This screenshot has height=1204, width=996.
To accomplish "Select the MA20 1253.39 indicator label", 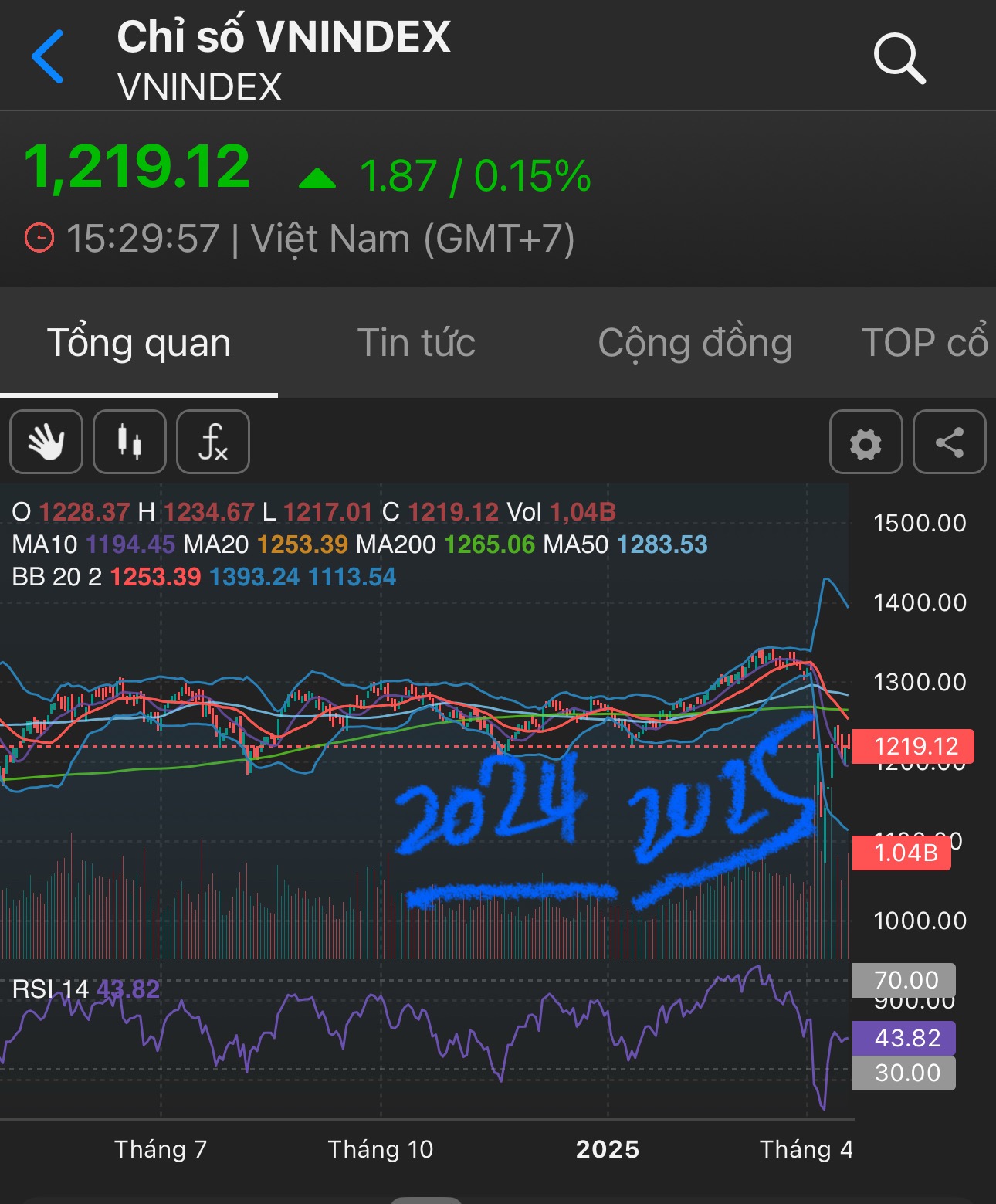I will [x=266, y=544].
